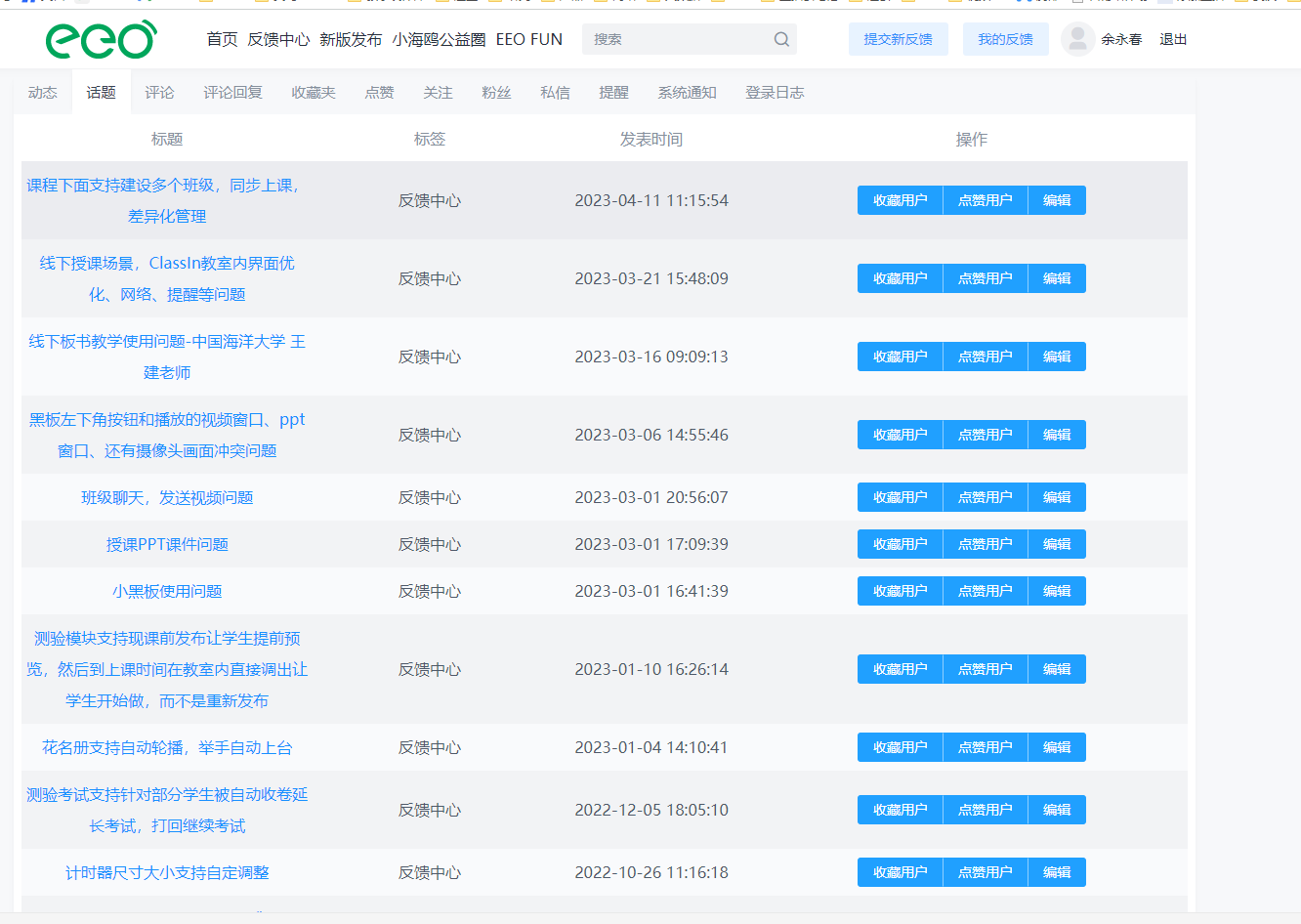
Task: Click the 我的反馈 button
Action: pos(1006,39)
